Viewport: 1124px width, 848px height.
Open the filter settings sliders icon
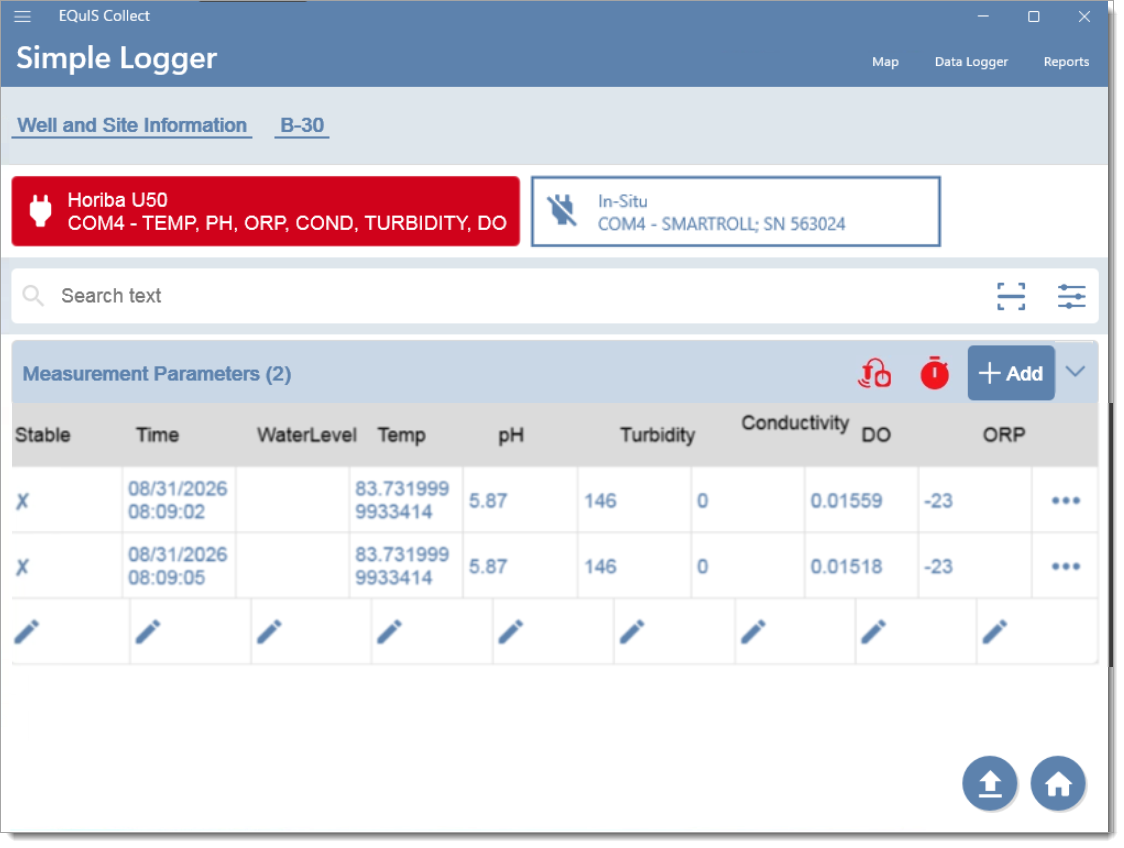coord(1071,296)
